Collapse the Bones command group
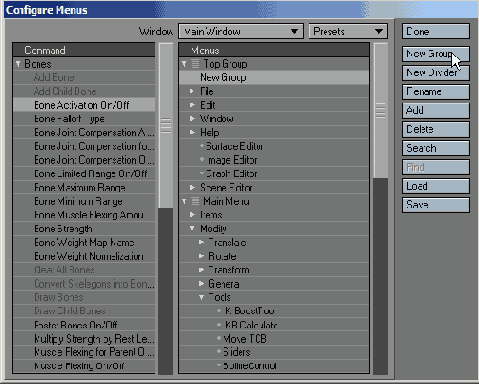The image size is (479, 384). click(18, 64)
